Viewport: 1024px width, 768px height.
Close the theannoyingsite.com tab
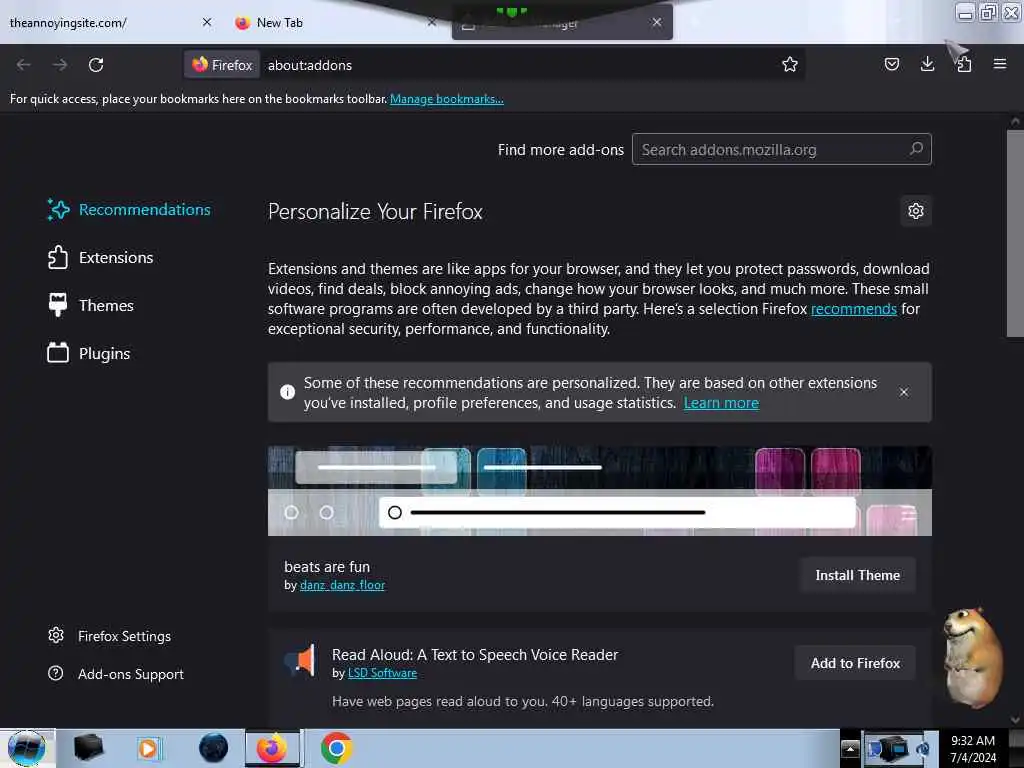[207, 22]
